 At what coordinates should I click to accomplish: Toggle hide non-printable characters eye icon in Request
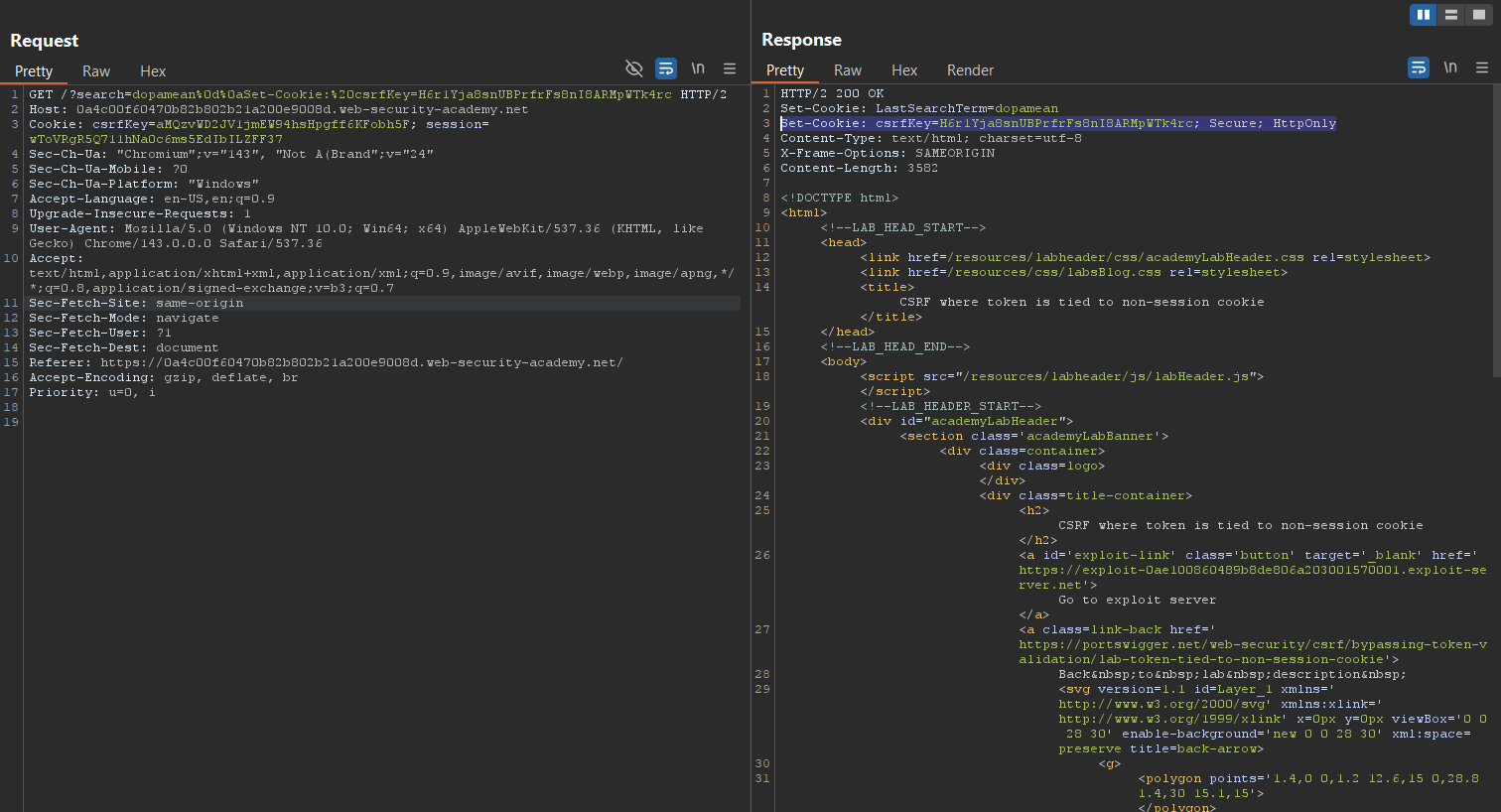(633, 68)
